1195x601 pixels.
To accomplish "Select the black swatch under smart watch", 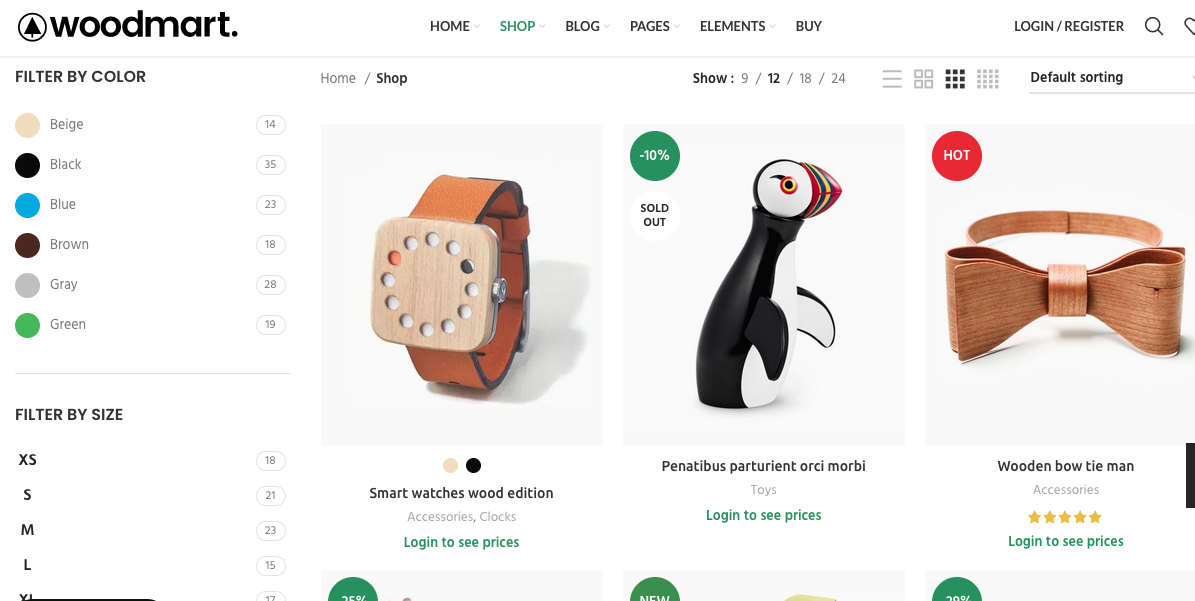I will click(x=473, y=465).
